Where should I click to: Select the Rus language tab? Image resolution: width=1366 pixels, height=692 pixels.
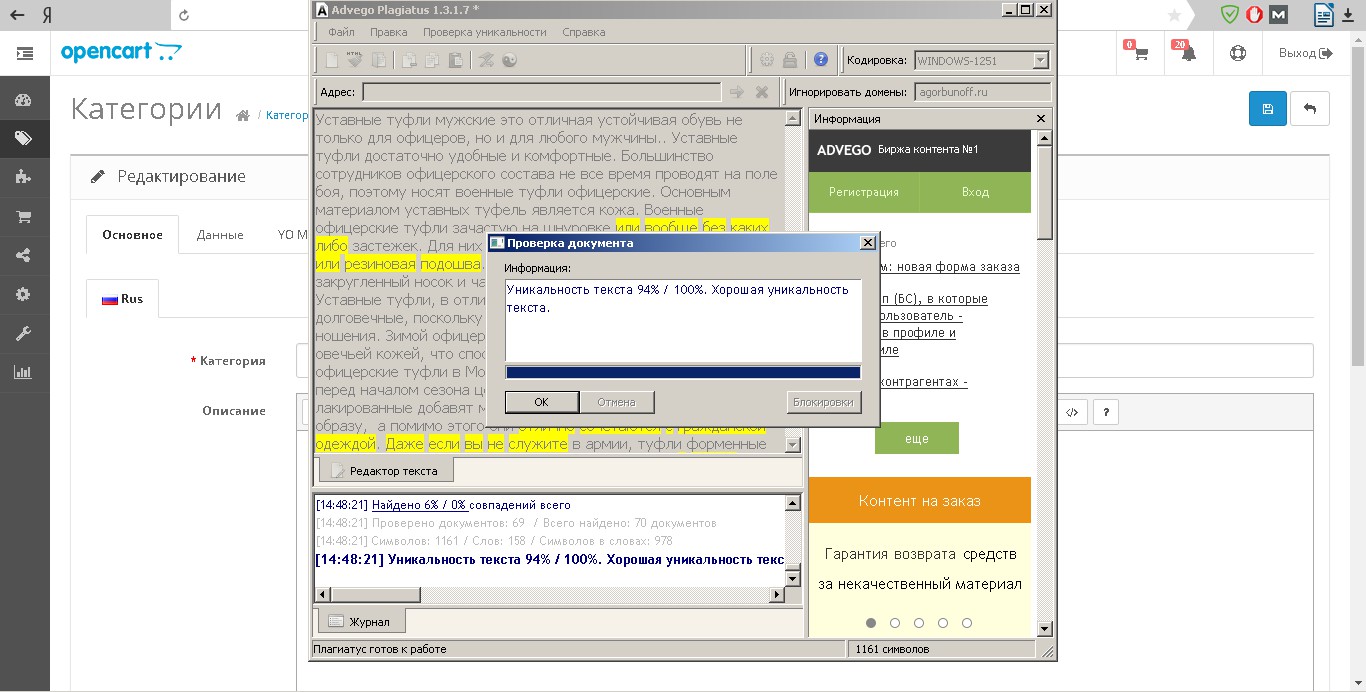(x=122, y=299)
